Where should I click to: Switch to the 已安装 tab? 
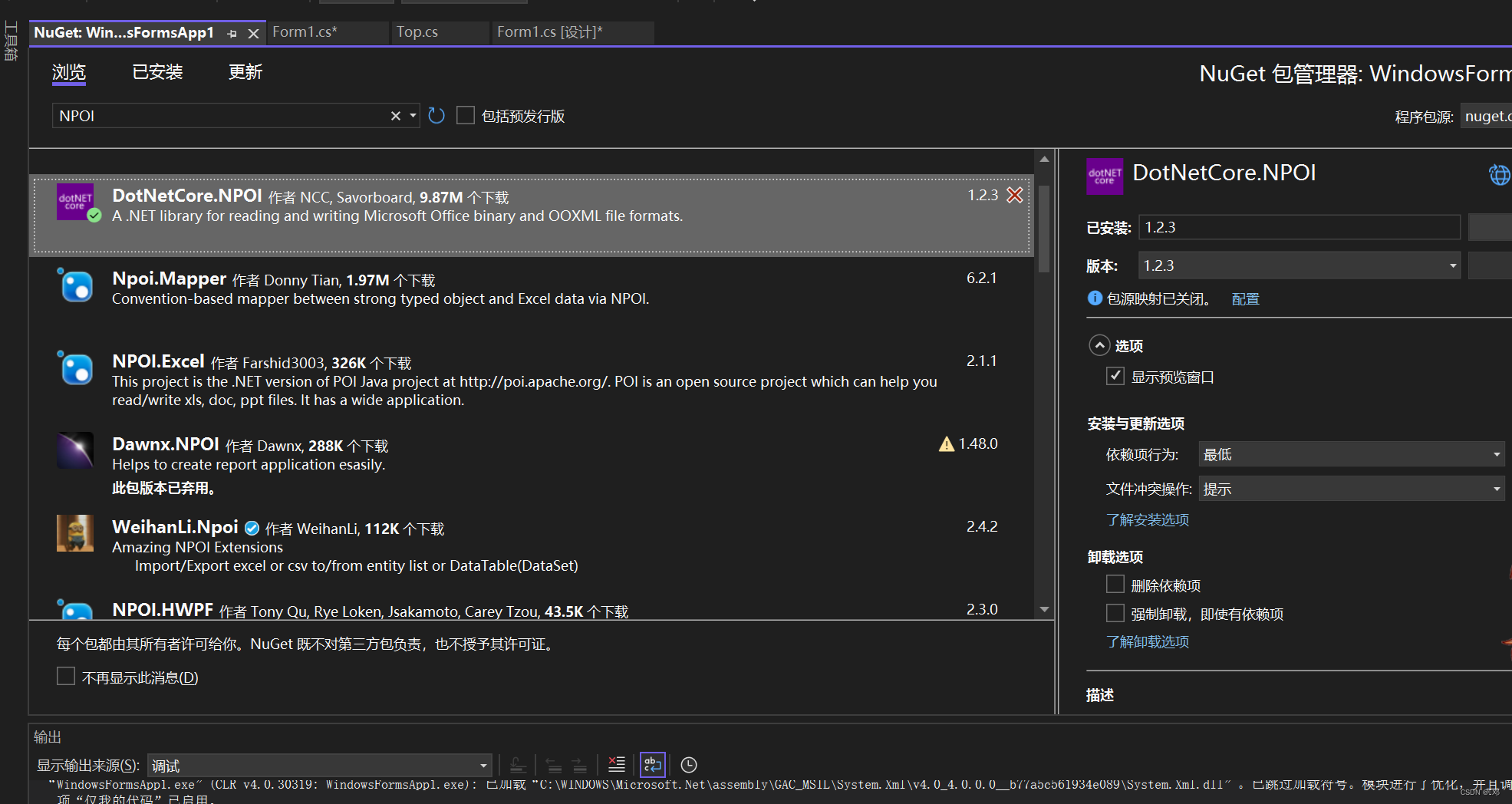click(156, 71)
